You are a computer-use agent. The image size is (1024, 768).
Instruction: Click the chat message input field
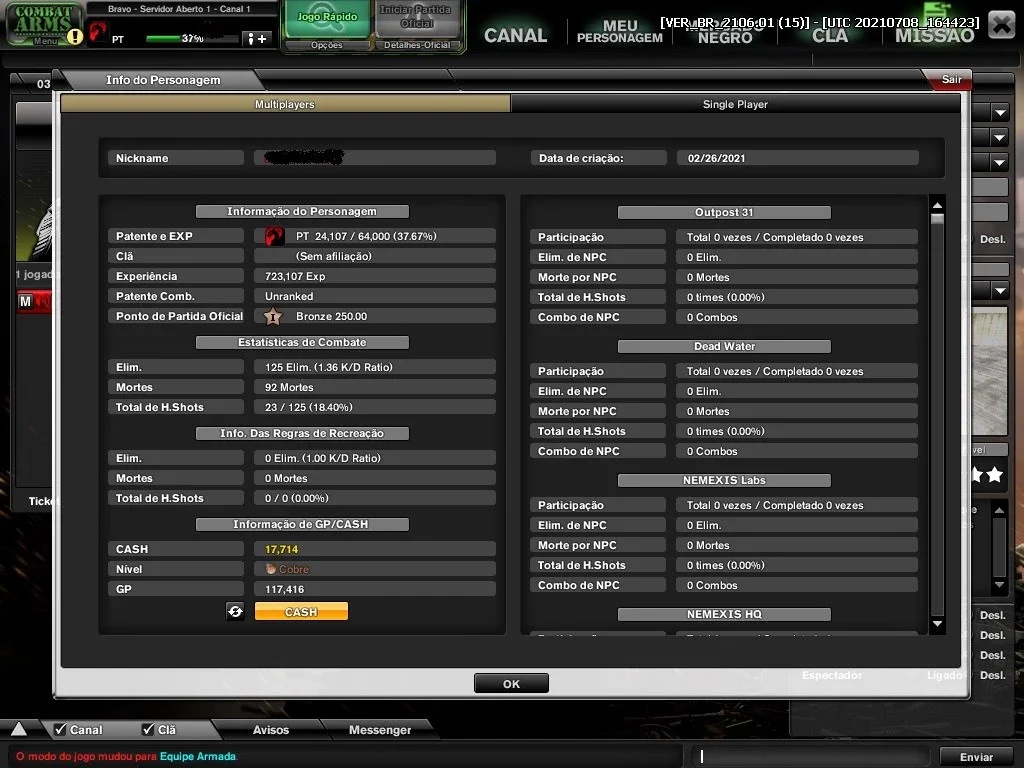pos(812,756)
